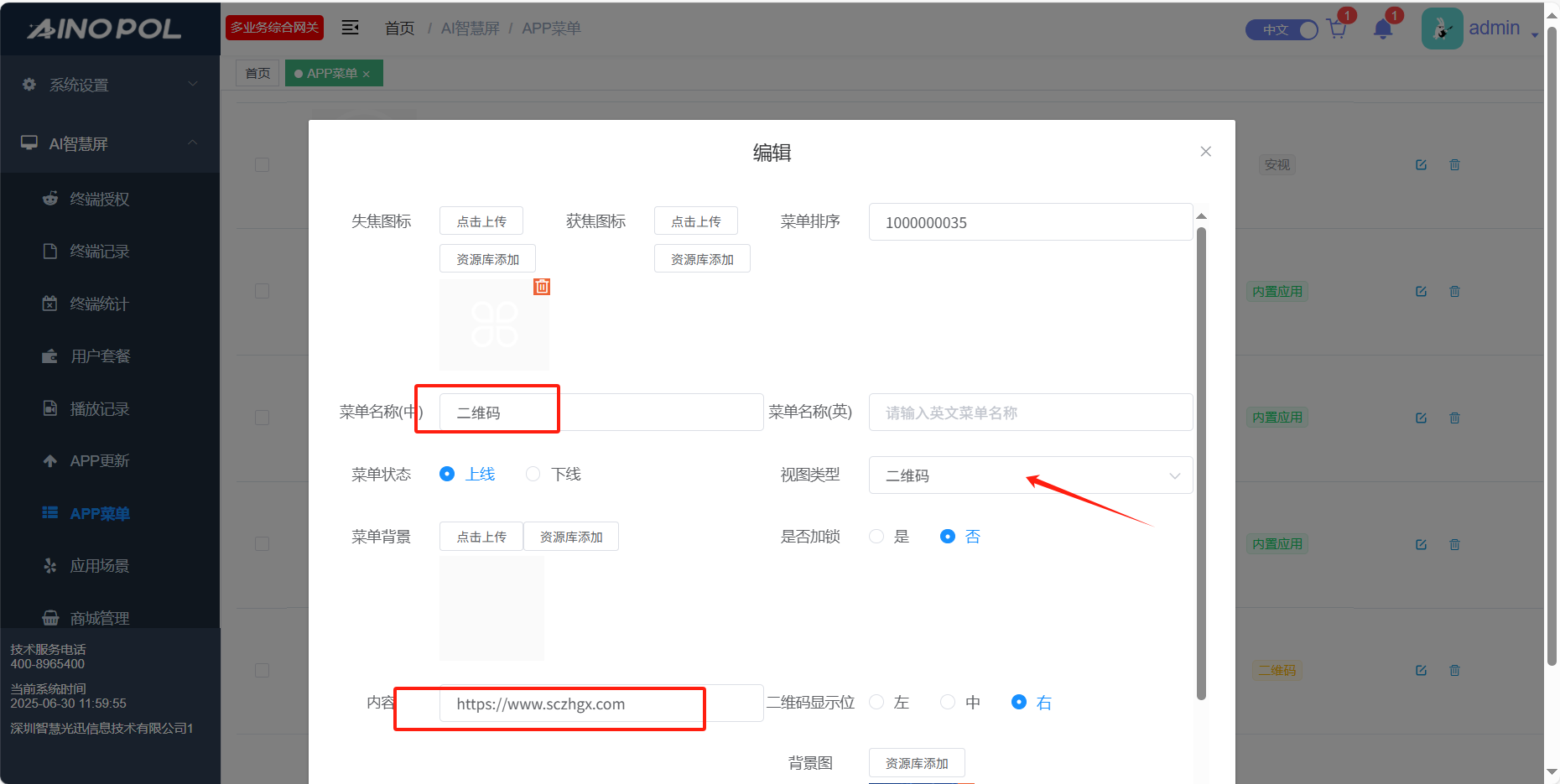Close the APP菜单 tab via its x icon

[x=367, y=75]
